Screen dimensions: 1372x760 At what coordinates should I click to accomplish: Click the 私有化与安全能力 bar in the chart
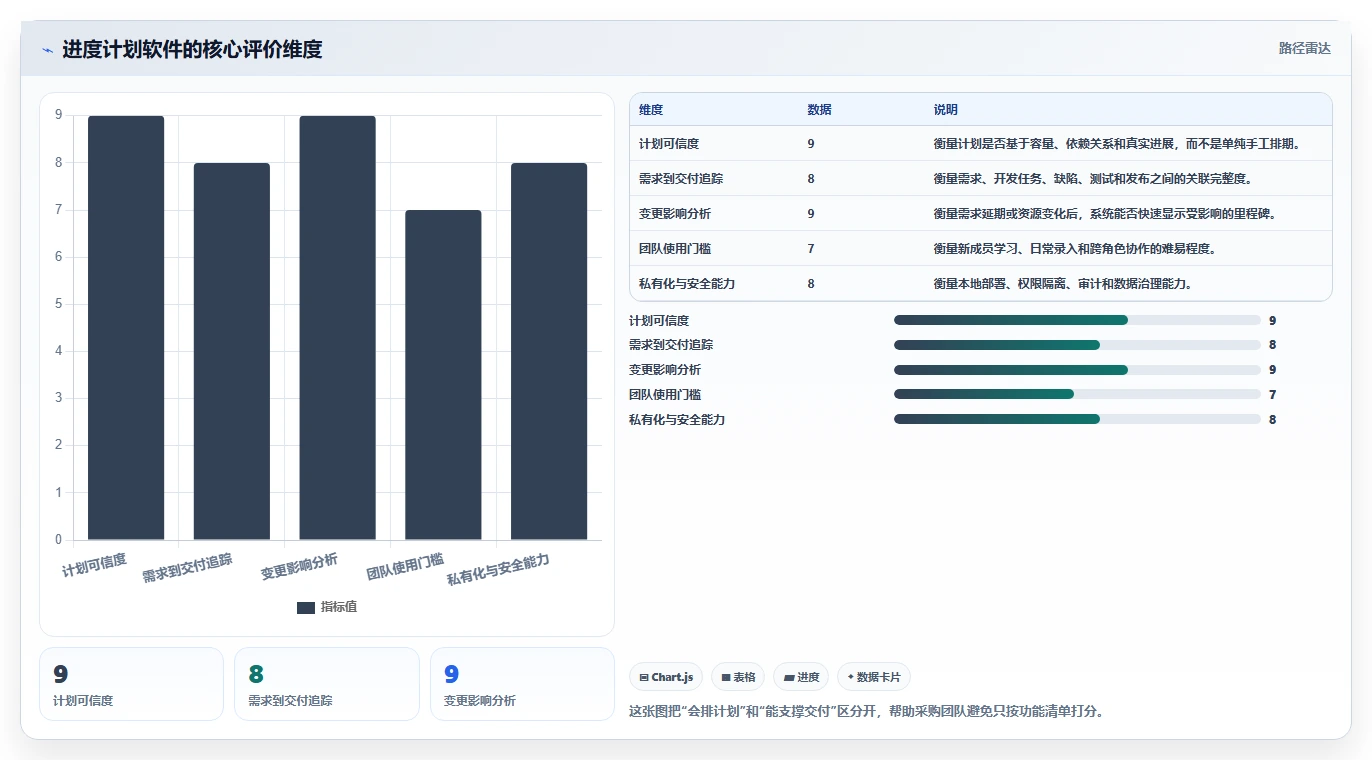(549, 351)
